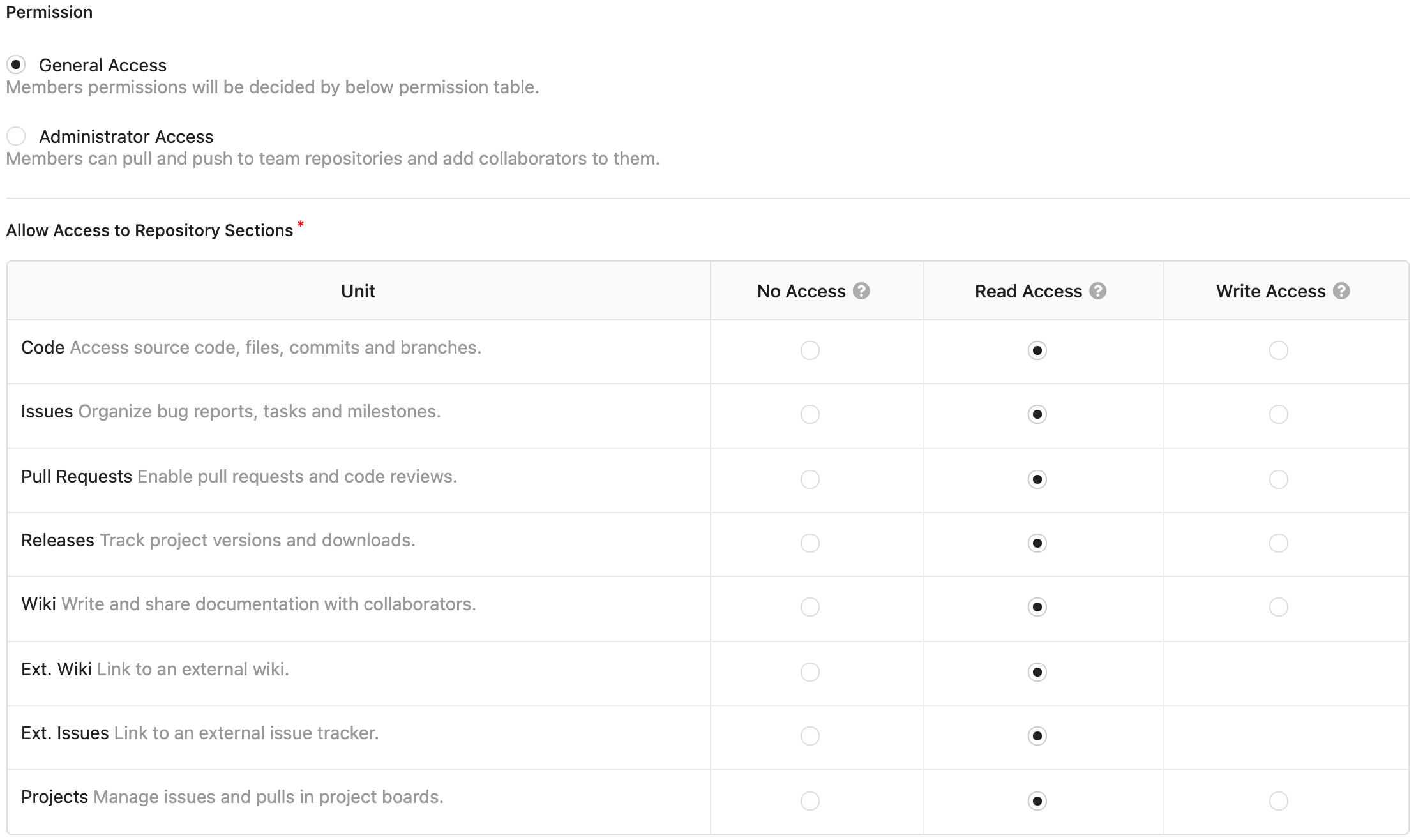The height and width of the screenshot is (840, 1416).
Task: Set Ext. Issues to No Access
Action: [810, 736]
